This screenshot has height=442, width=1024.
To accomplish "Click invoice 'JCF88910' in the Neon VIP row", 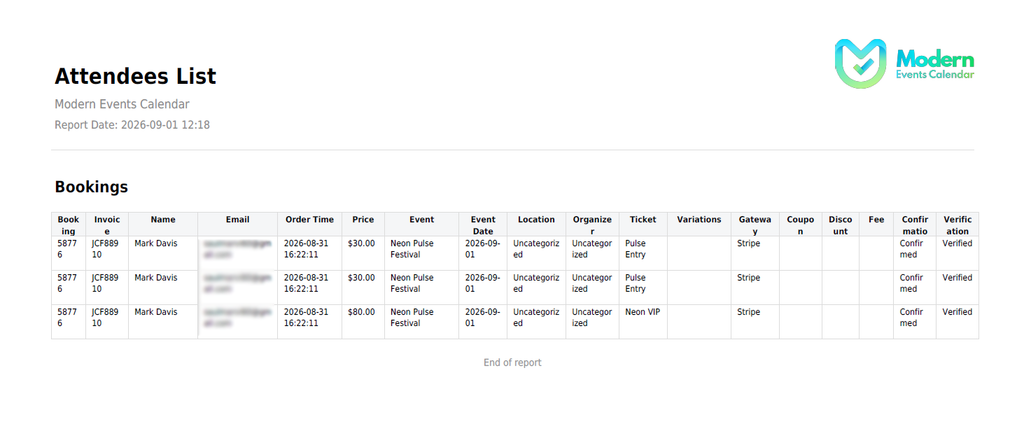I will click(x=106, y=318).
